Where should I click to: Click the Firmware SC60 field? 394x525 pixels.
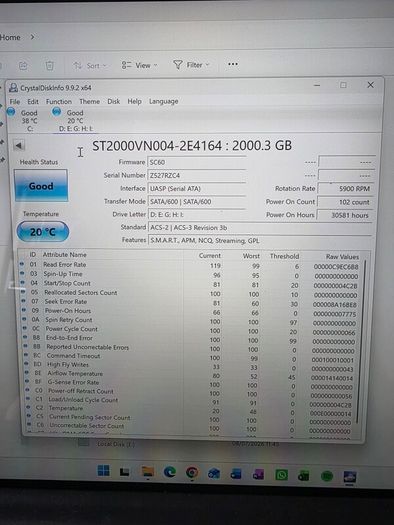pos(196,162)
